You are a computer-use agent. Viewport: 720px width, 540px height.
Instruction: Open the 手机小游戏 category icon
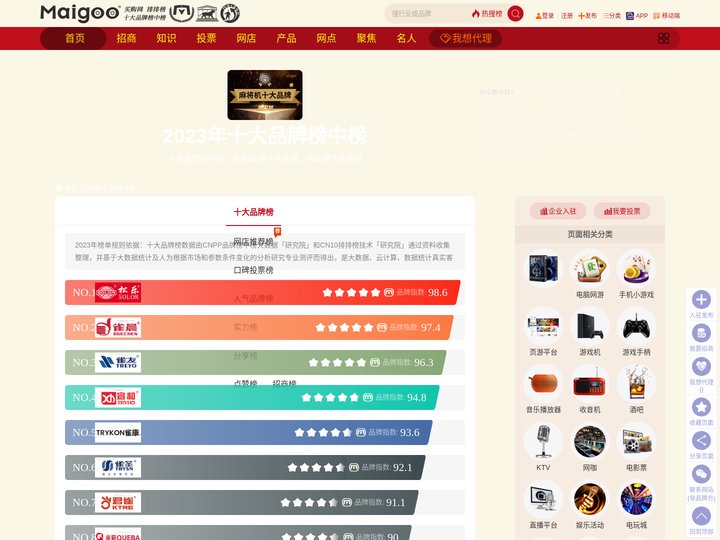[636, 269]
